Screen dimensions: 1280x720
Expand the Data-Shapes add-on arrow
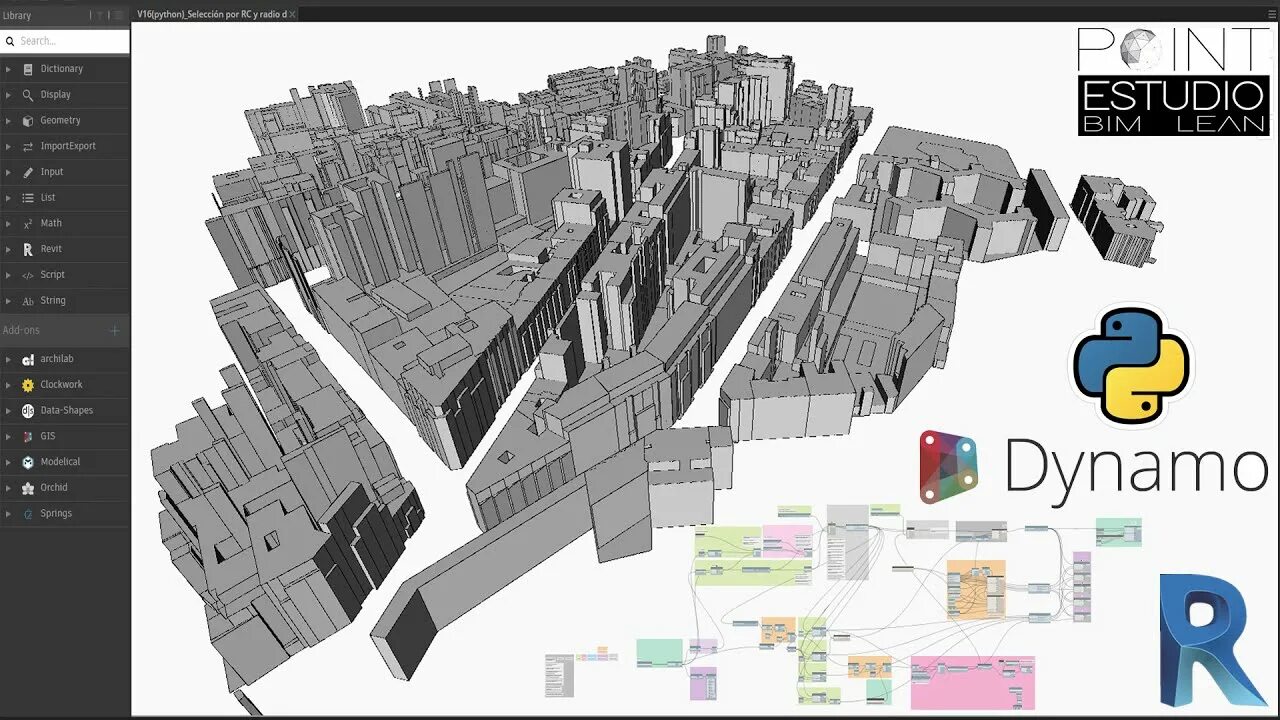(x=8, y=410)
